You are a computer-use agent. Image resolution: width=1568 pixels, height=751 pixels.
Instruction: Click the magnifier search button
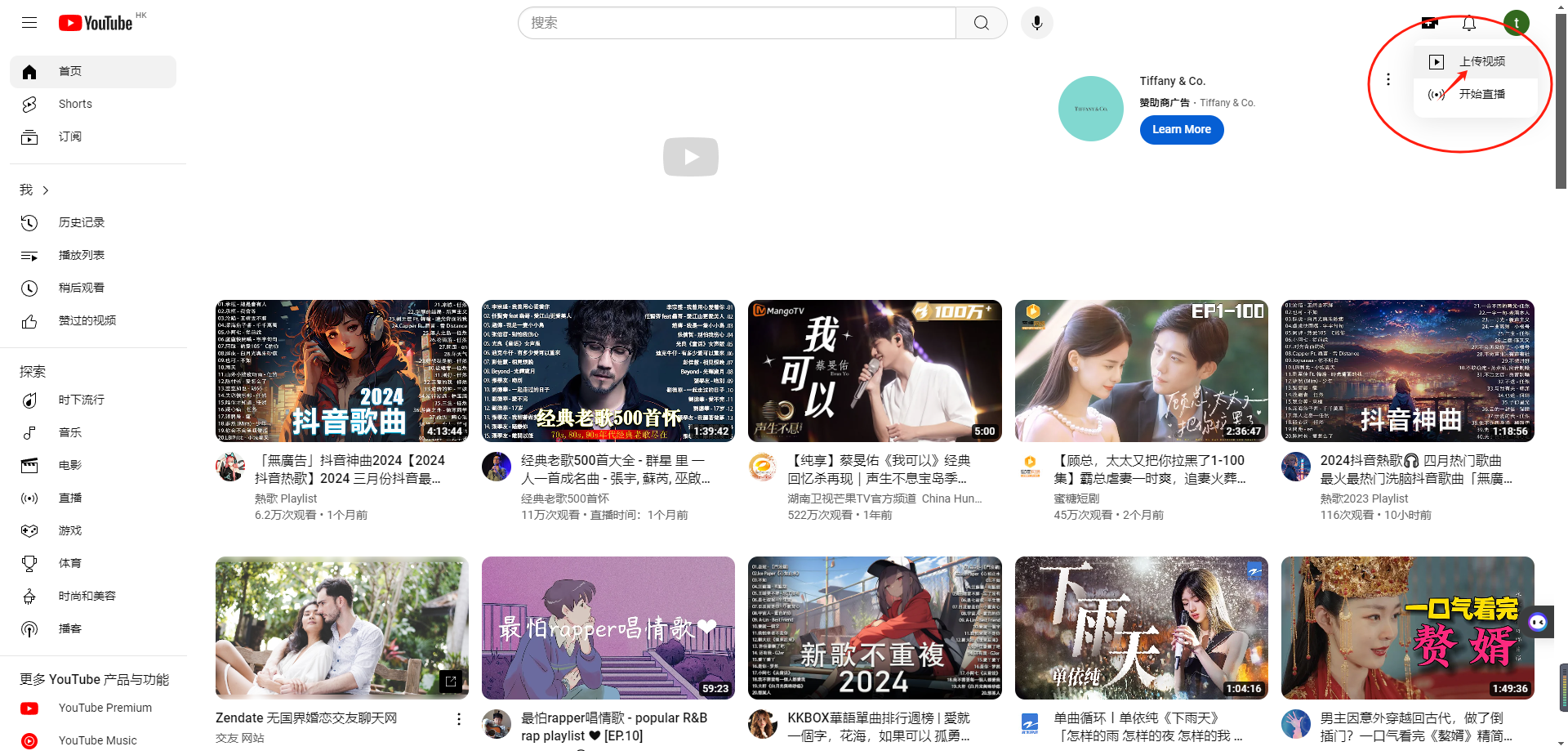[x=981, y=23]
